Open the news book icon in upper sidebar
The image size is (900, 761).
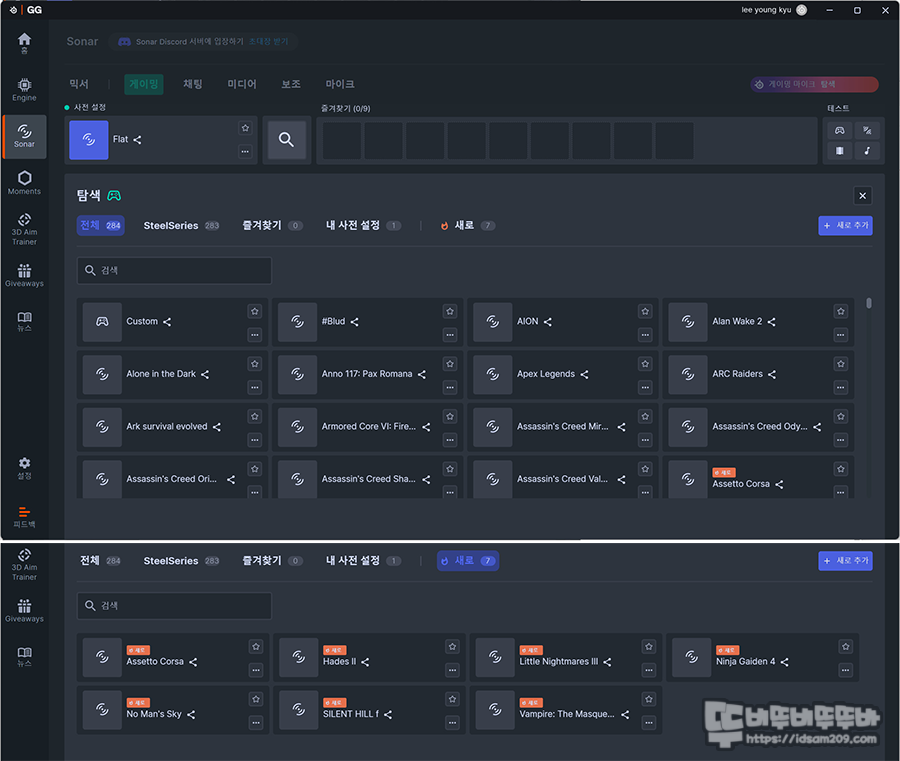(x=24, y=321)
